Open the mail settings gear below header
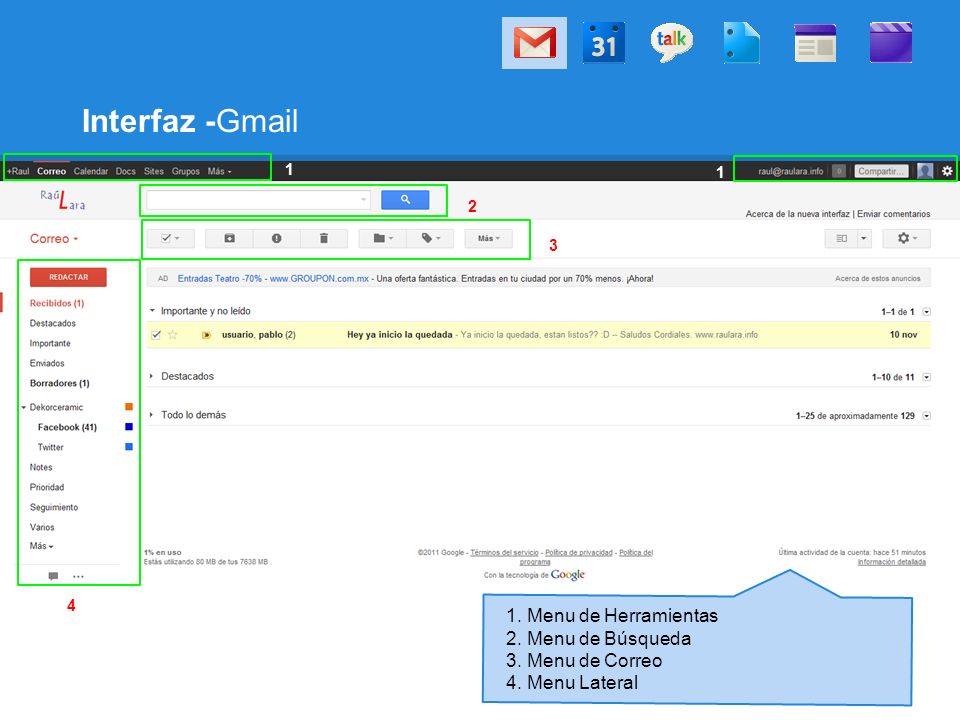 coord(906,238)
